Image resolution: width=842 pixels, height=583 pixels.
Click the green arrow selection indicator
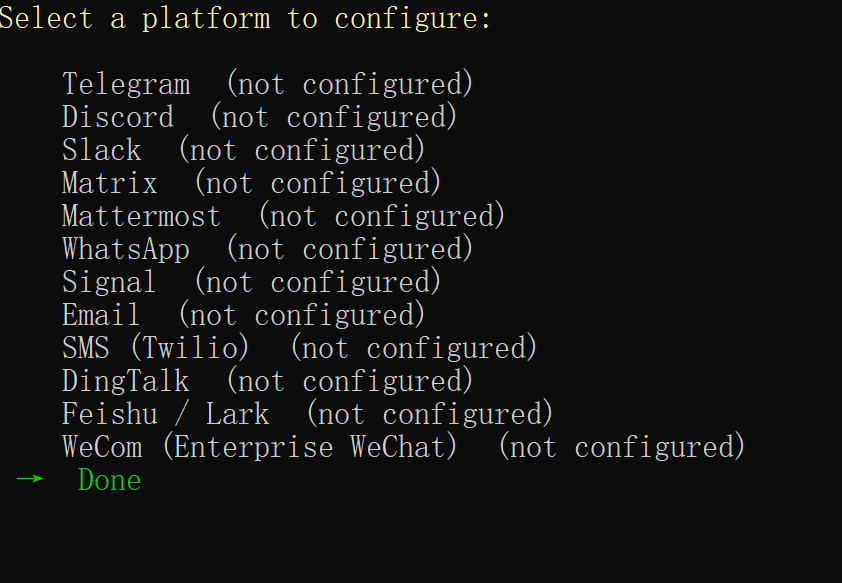coord(30,478)
